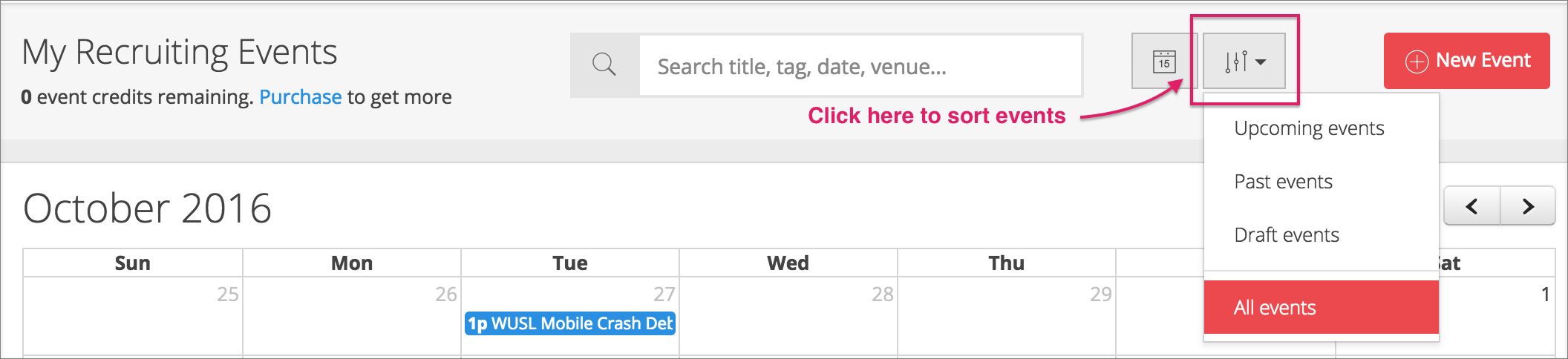1568x359 pixels.
Task: Select Upcoming events from menu
Action: tap(1309, 128)
